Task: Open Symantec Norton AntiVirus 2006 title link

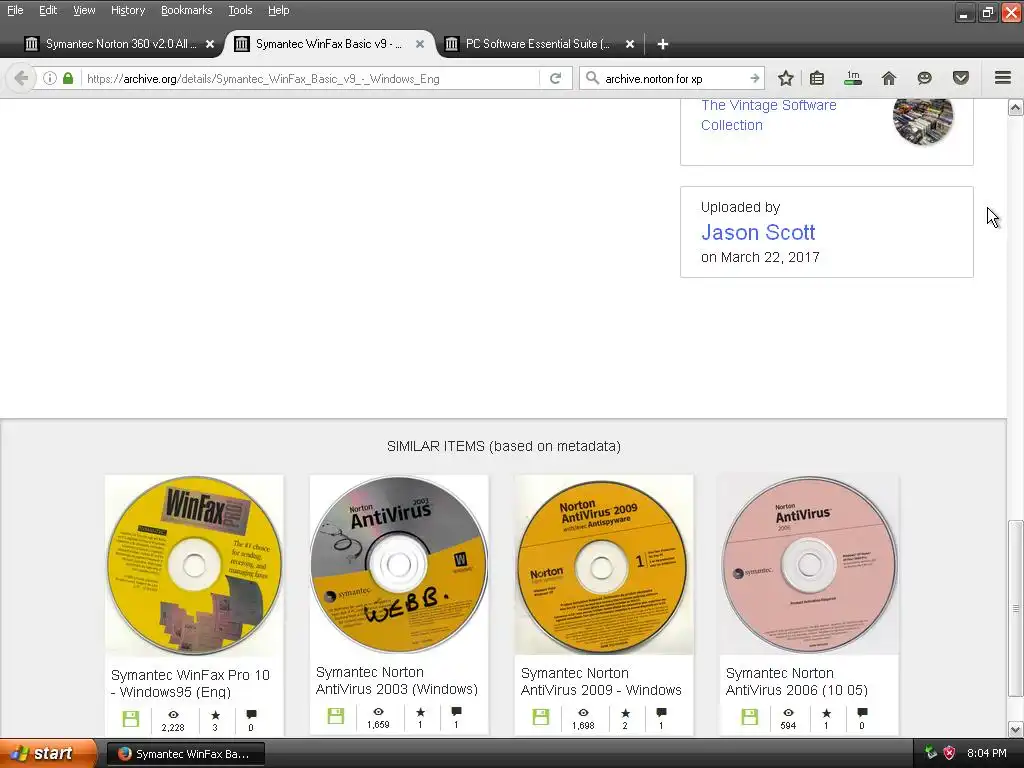Action: tap(797, 681)
